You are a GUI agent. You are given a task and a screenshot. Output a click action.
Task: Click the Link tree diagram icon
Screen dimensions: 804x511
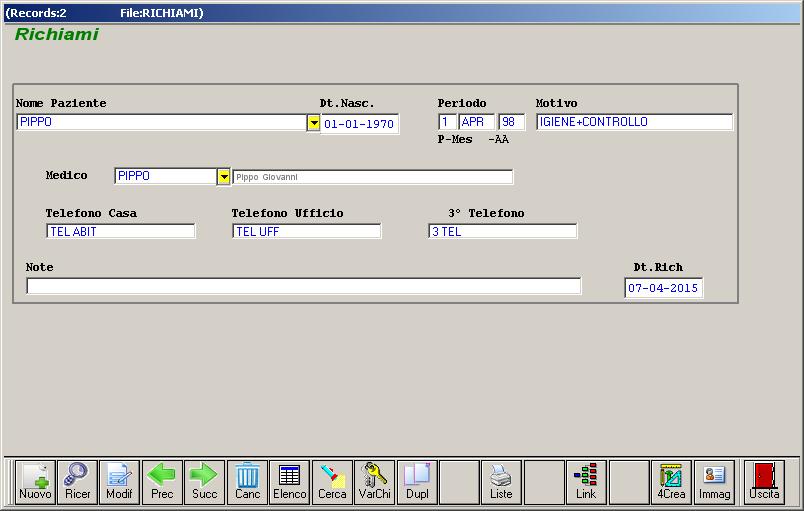(x=586, y=482)
